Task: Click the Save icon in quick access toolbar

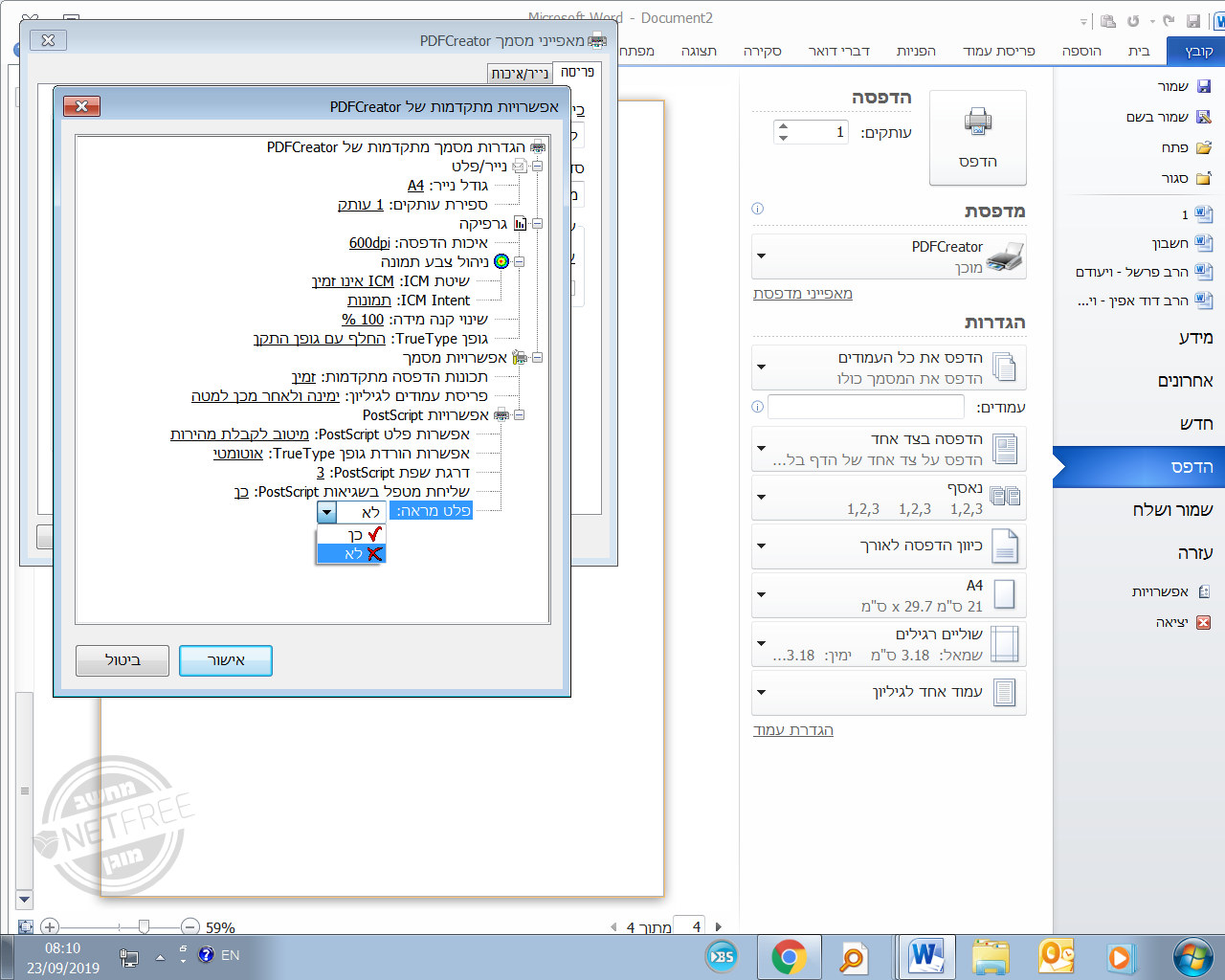Action: tap(1192, 21)
